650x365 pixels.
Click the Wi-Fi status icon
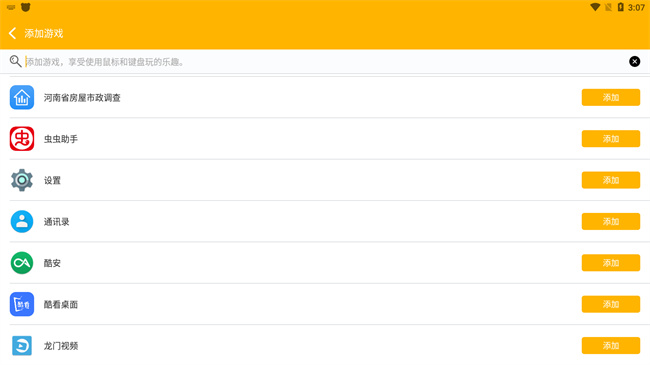coord(595,7)
